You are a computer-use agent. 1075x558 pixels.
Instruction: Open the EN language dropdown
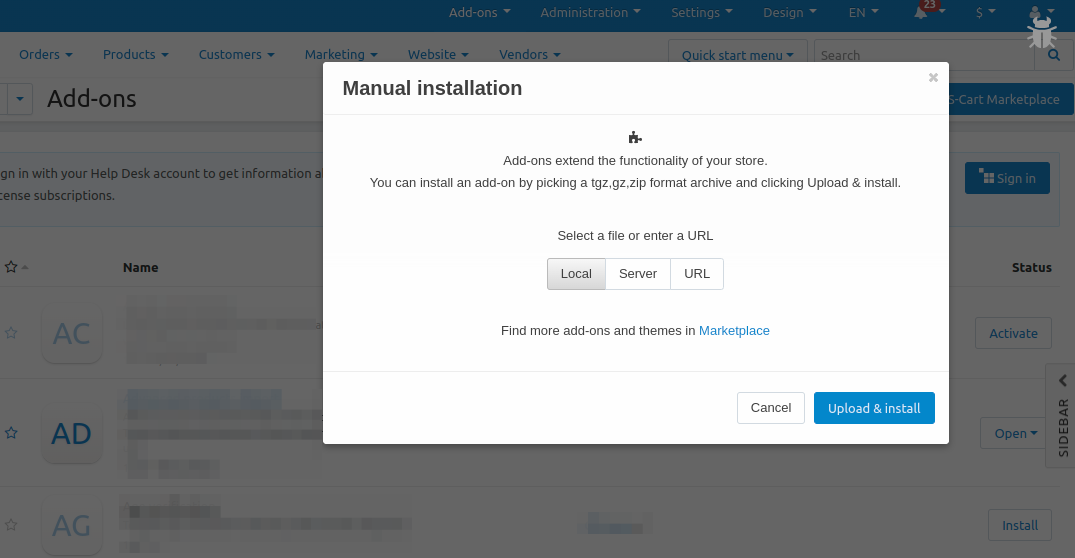(x=864, y=13)
